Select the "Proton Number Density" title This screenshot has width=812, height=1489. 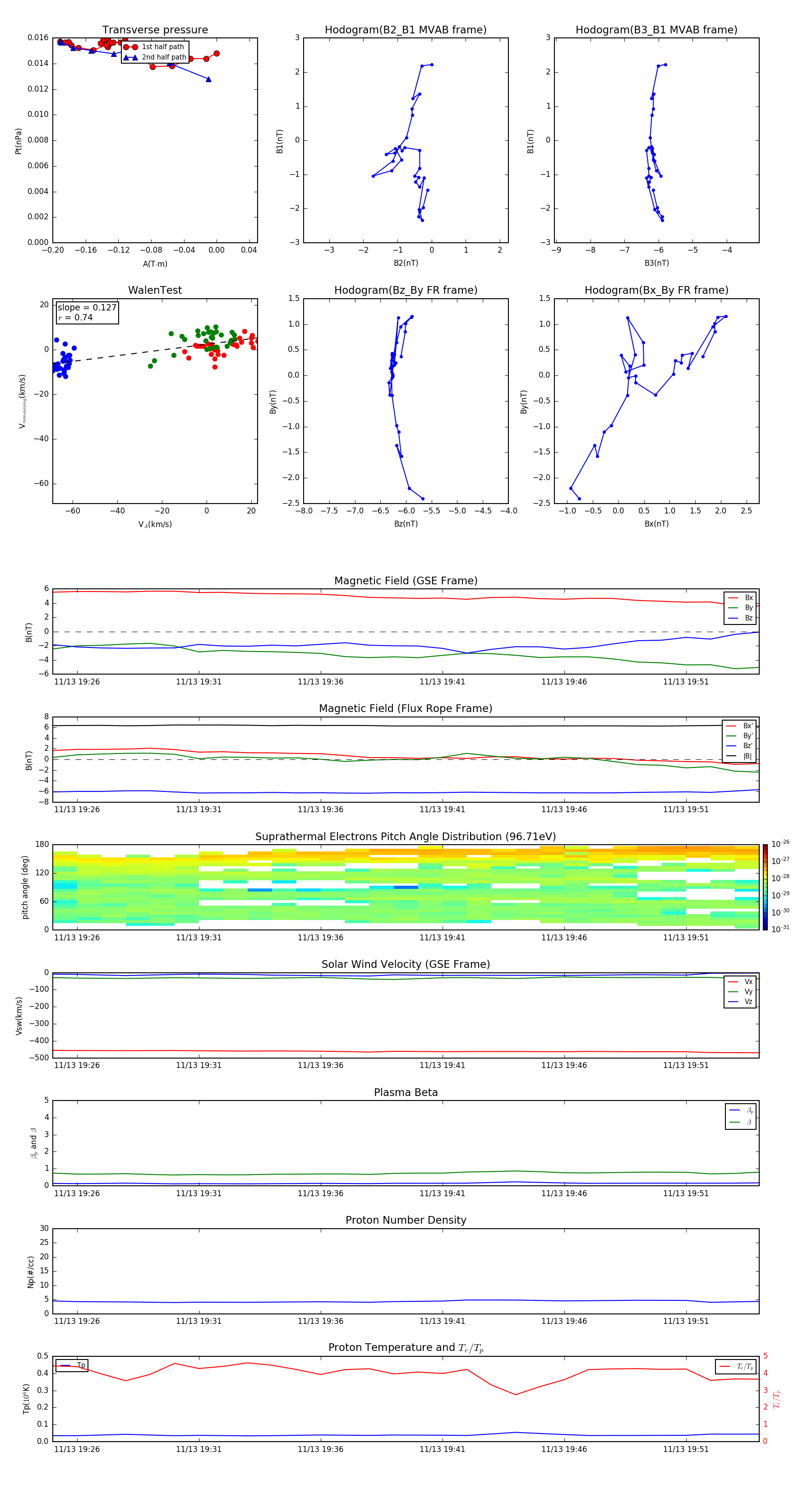tap(406, 1220)
